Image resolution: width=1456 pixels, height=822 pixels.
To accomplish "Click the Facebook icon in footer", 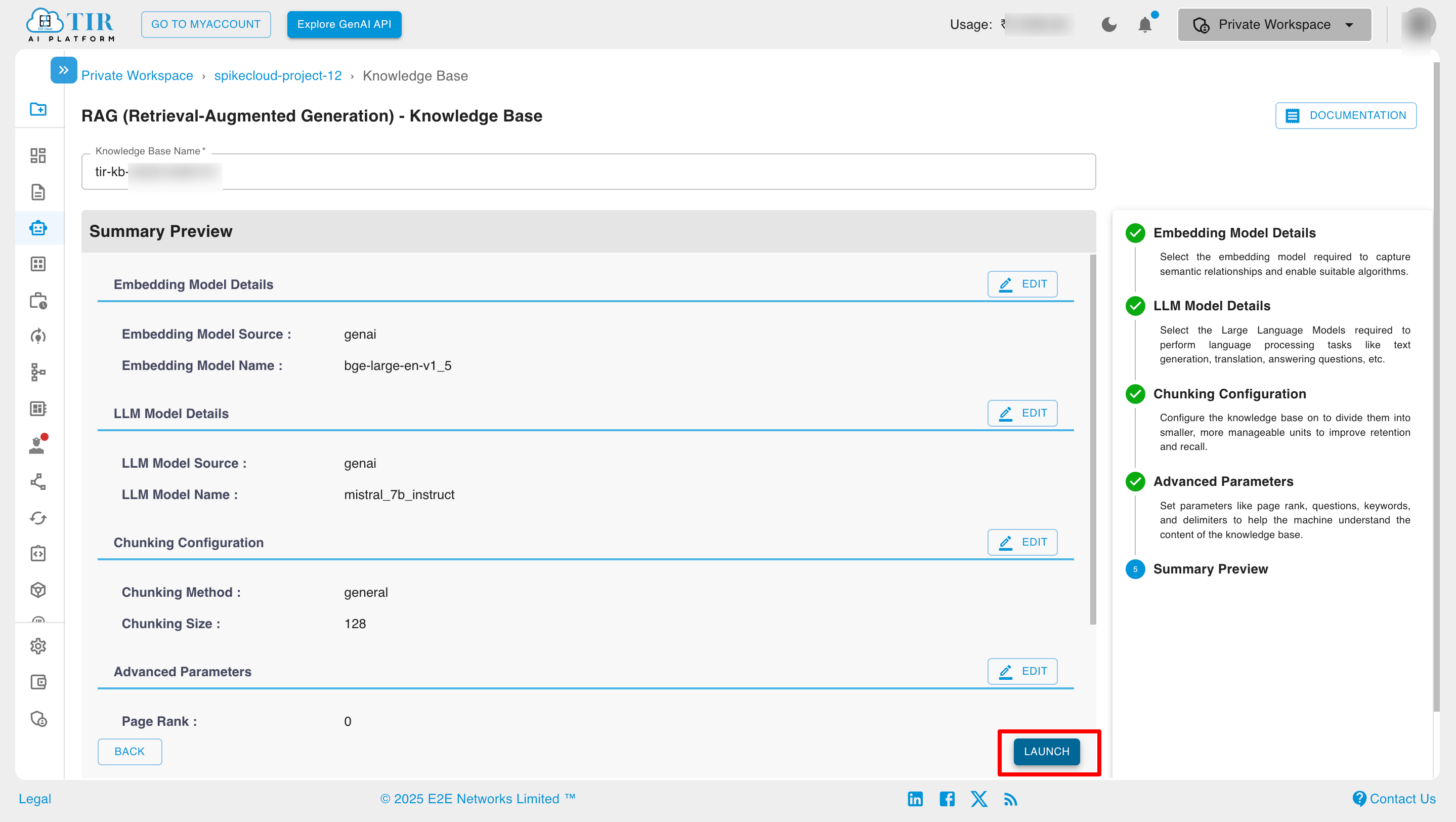I will point(947,799).
